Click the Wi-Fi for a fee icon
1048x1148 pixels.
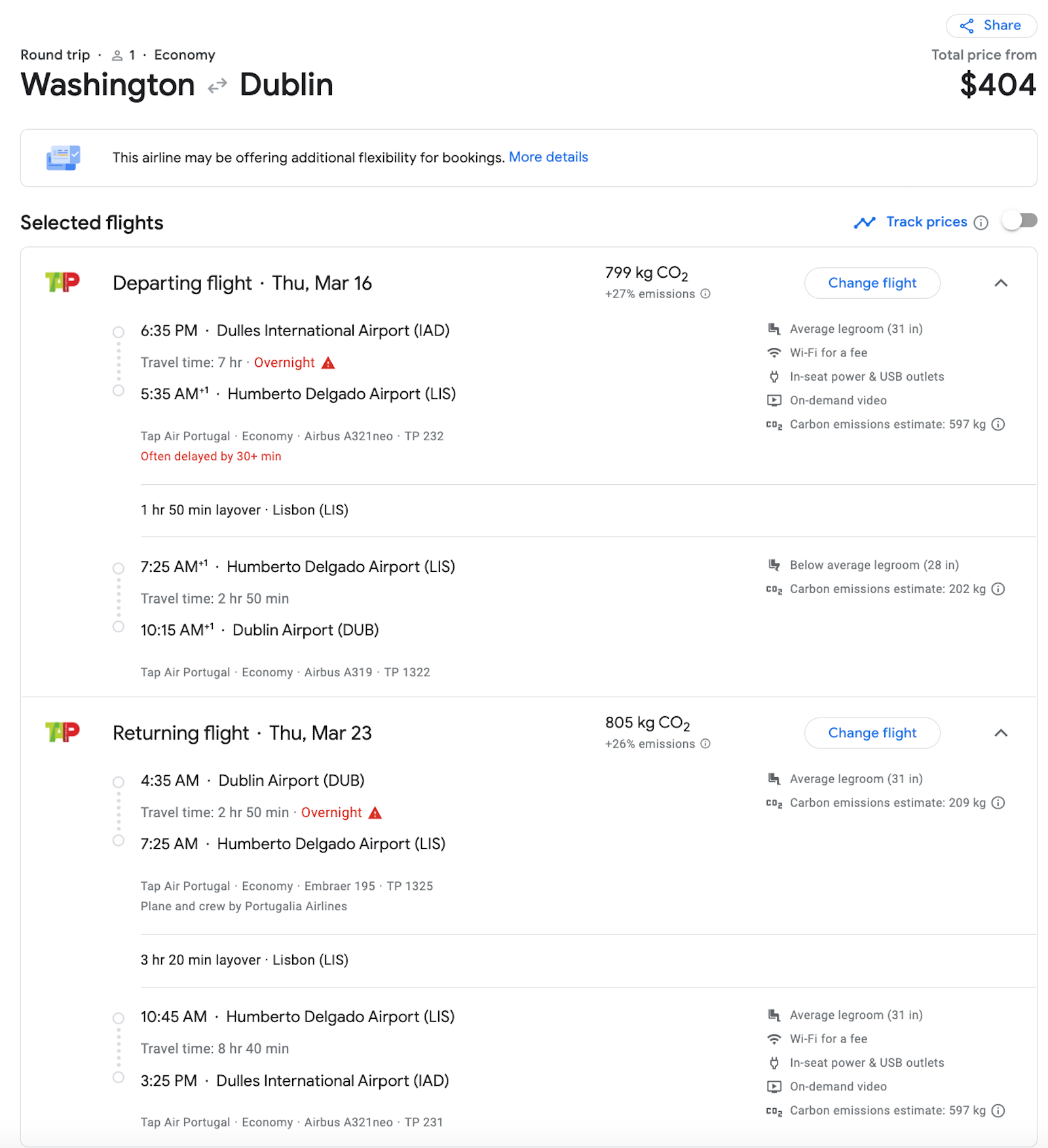[774, 353]
